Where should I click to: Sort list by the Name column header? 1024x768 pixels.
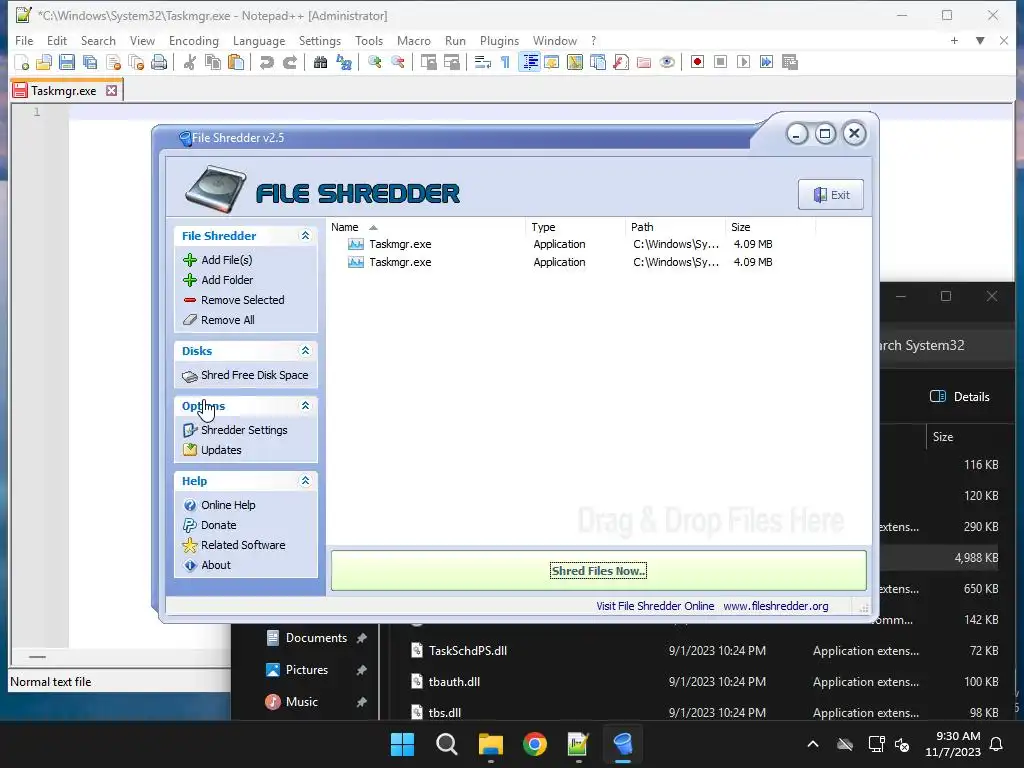point(425,227)
